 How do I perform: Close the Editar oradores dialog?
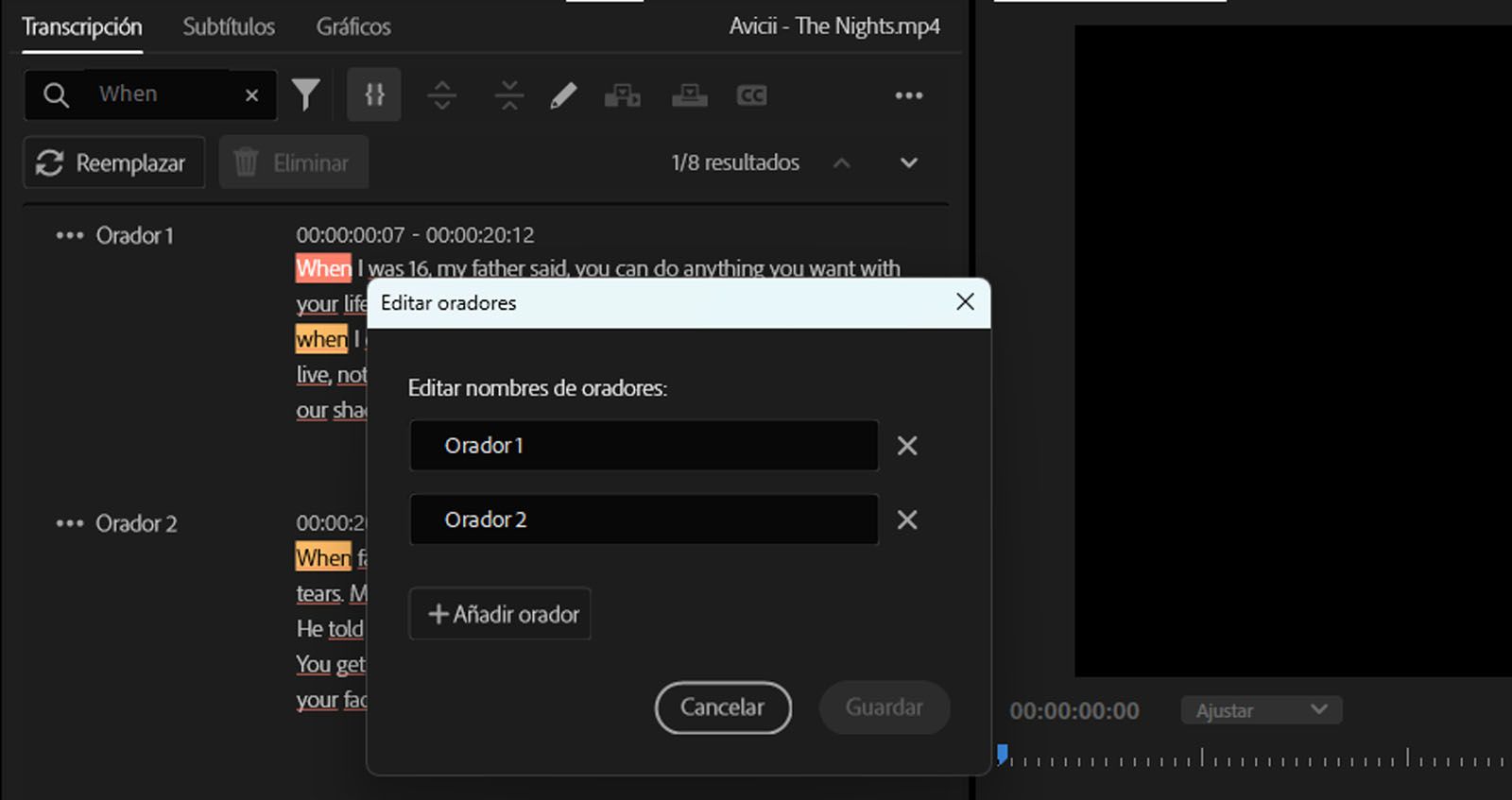[965, 302]
